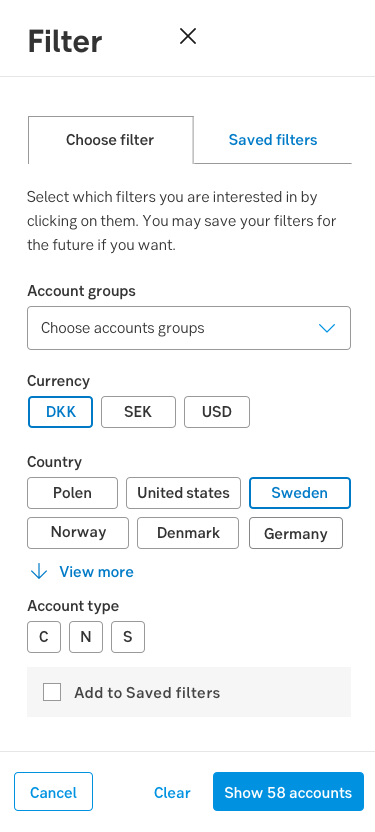Tick the Add to Saved filters checkbox

click(x=52, y=692)
